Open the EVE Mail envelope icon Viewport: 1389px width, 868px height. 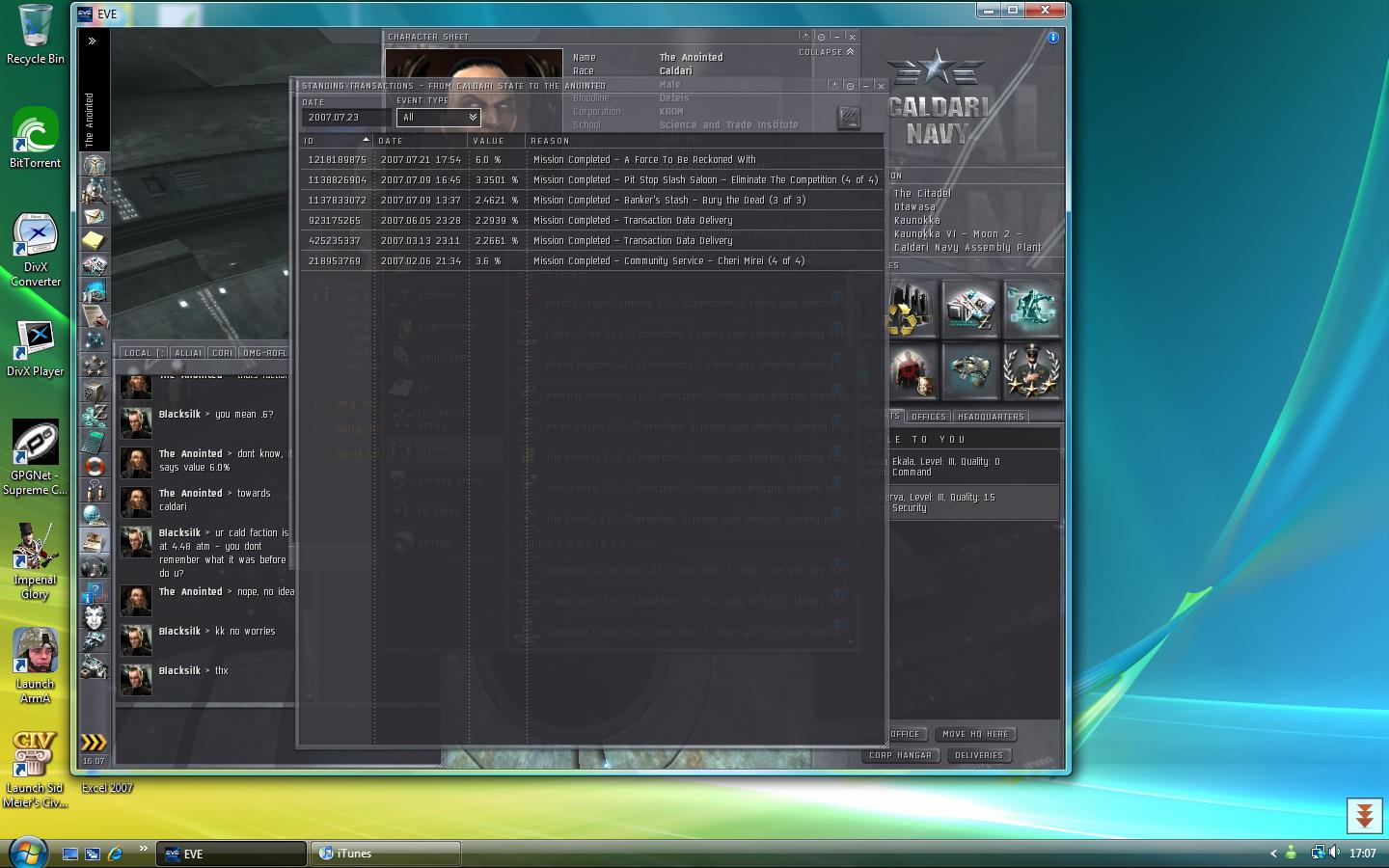pos(95,215)
